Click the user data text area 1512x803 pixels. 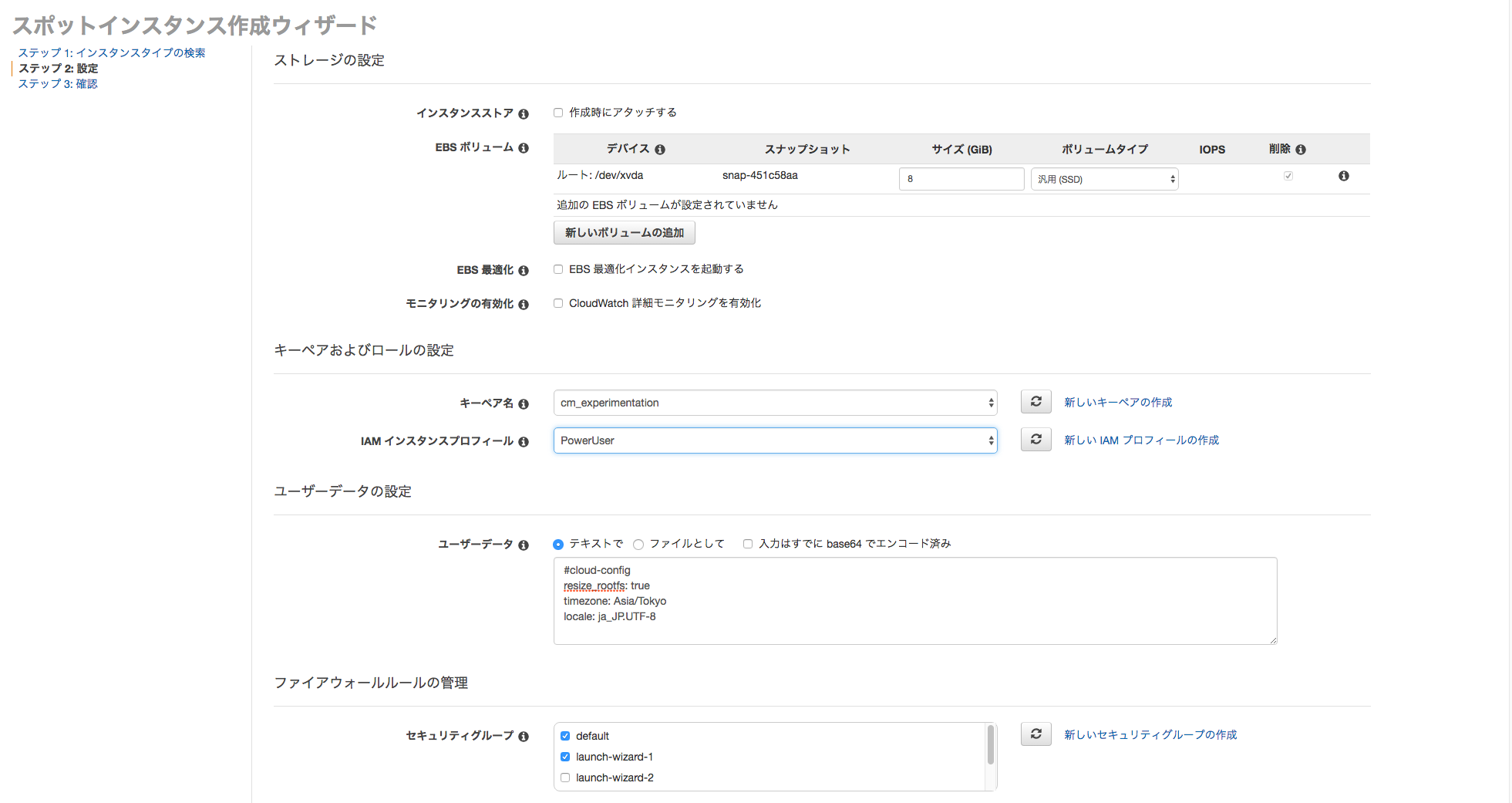(915, 601)
